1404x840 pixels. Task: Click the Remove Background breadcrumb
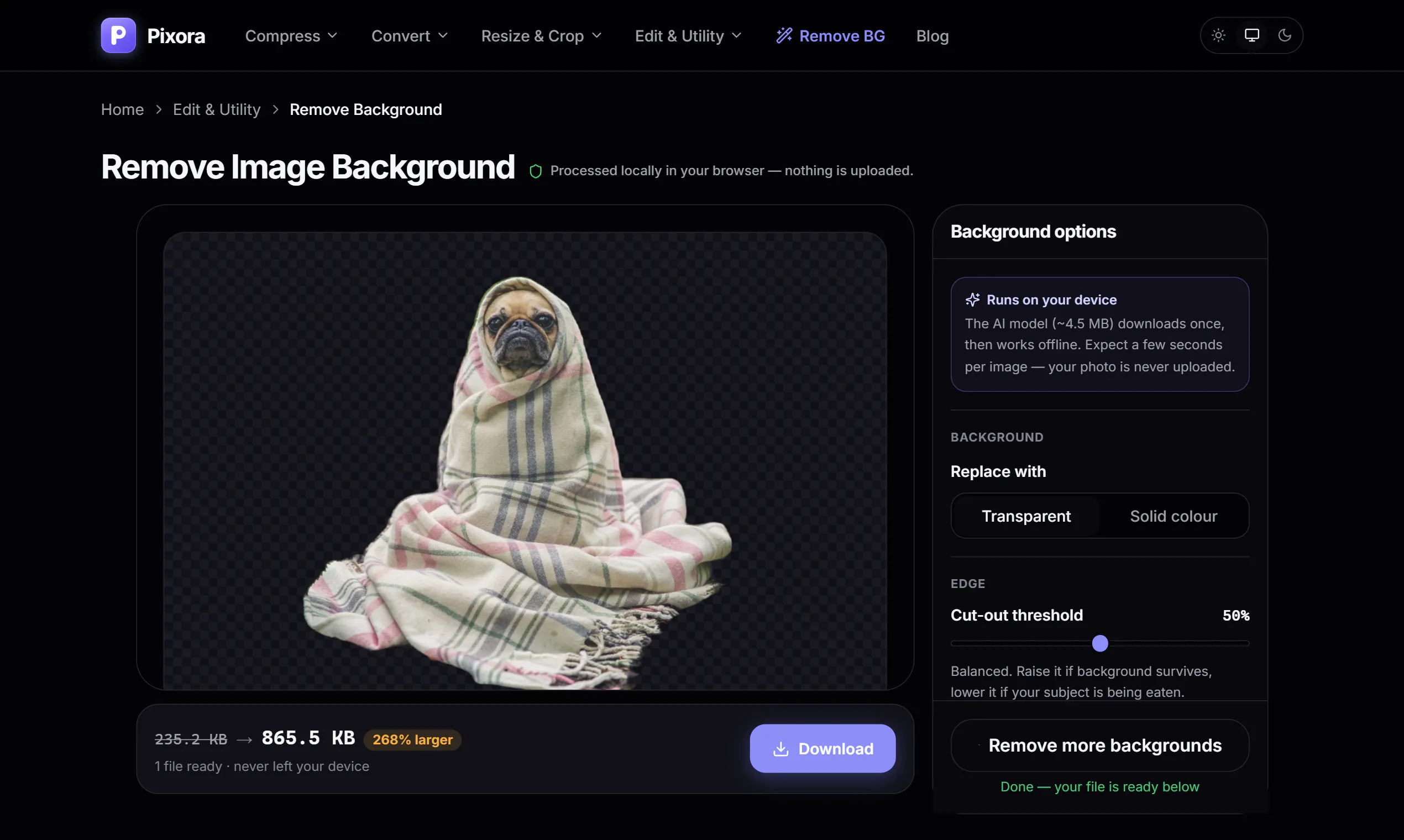point(366,109)
